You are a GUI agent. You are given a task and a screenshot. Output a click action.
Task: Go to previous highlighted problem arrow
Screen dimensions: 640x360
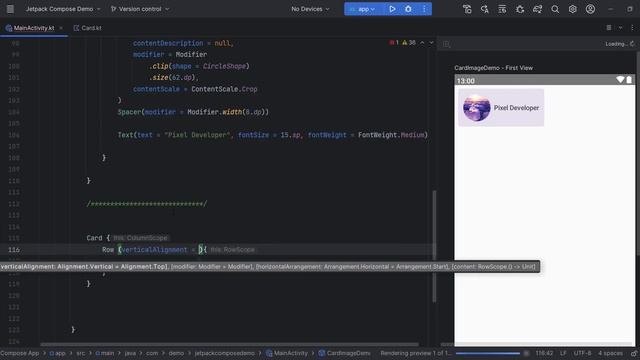point(422,42)
